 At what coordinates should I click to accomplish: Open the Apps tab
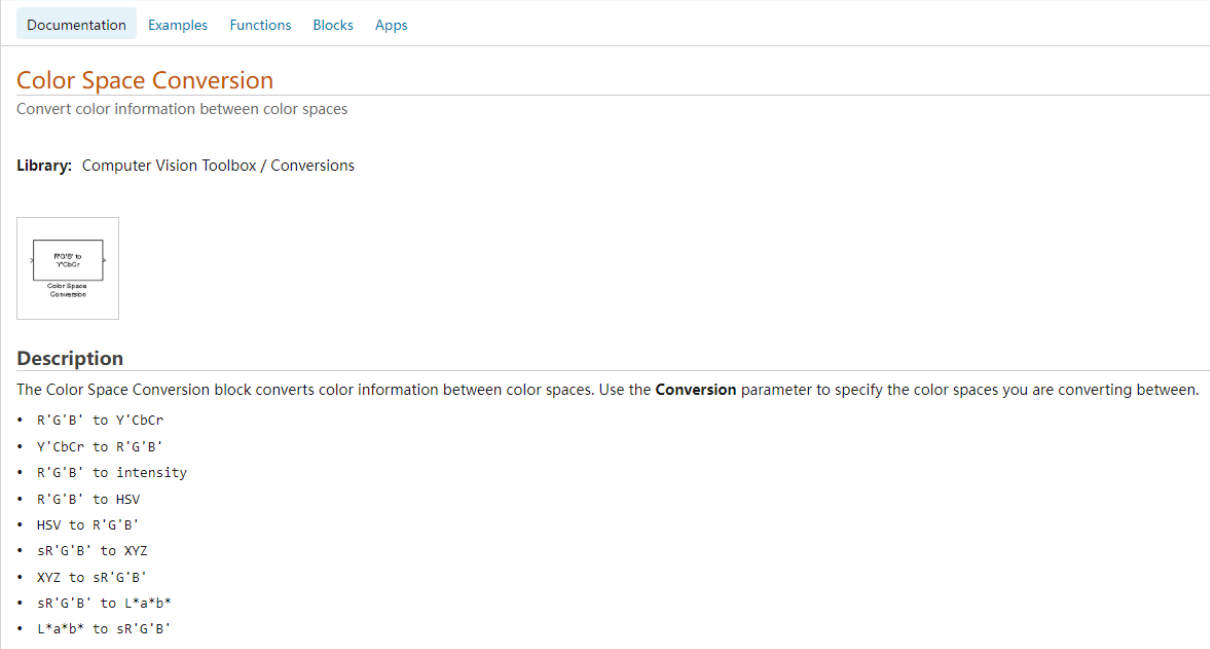point(391,25)
